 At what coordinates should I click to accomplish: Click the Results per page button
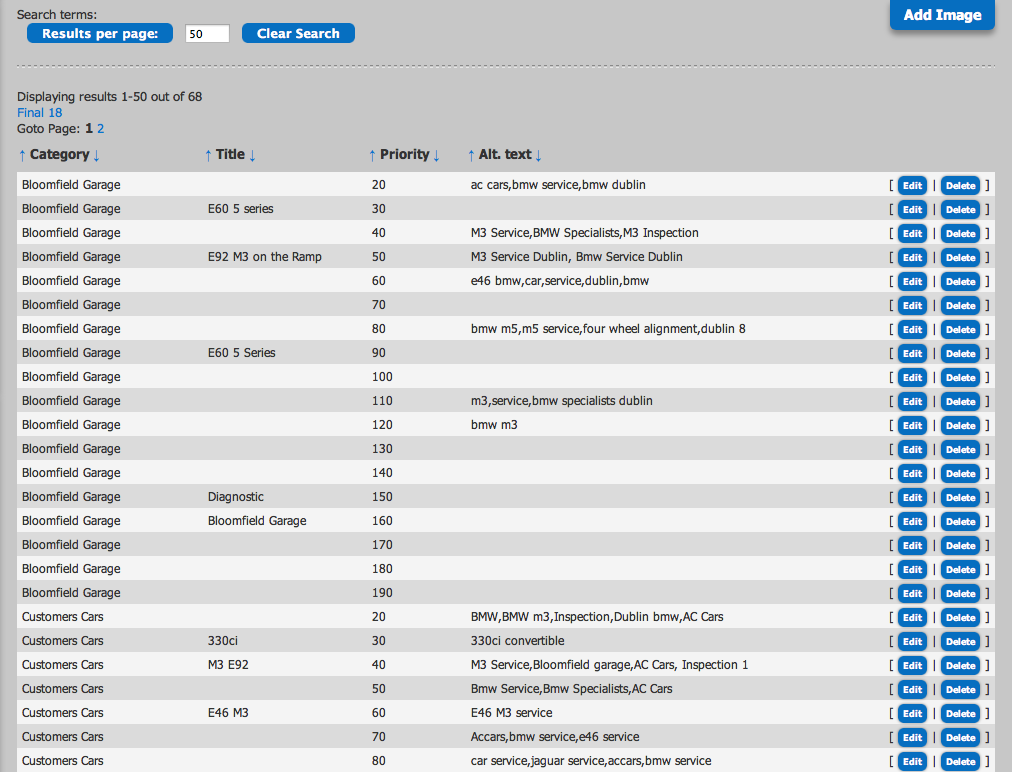[100, 34]
